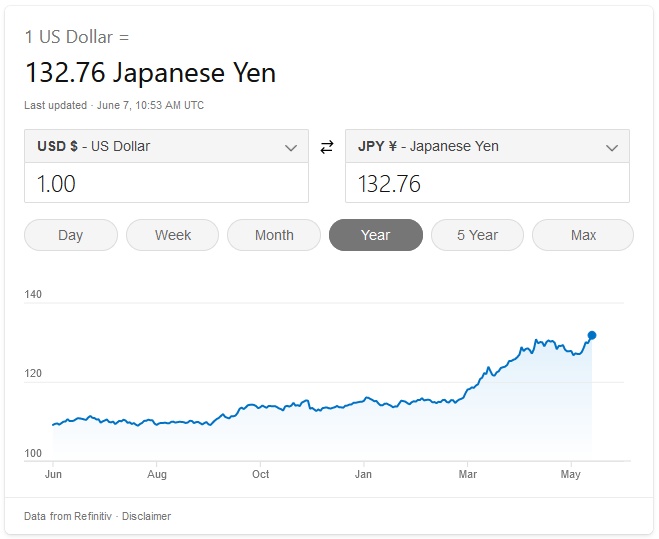
Task: Open the USD currency dropdown chevron
Action: click(x=290, y=147)
